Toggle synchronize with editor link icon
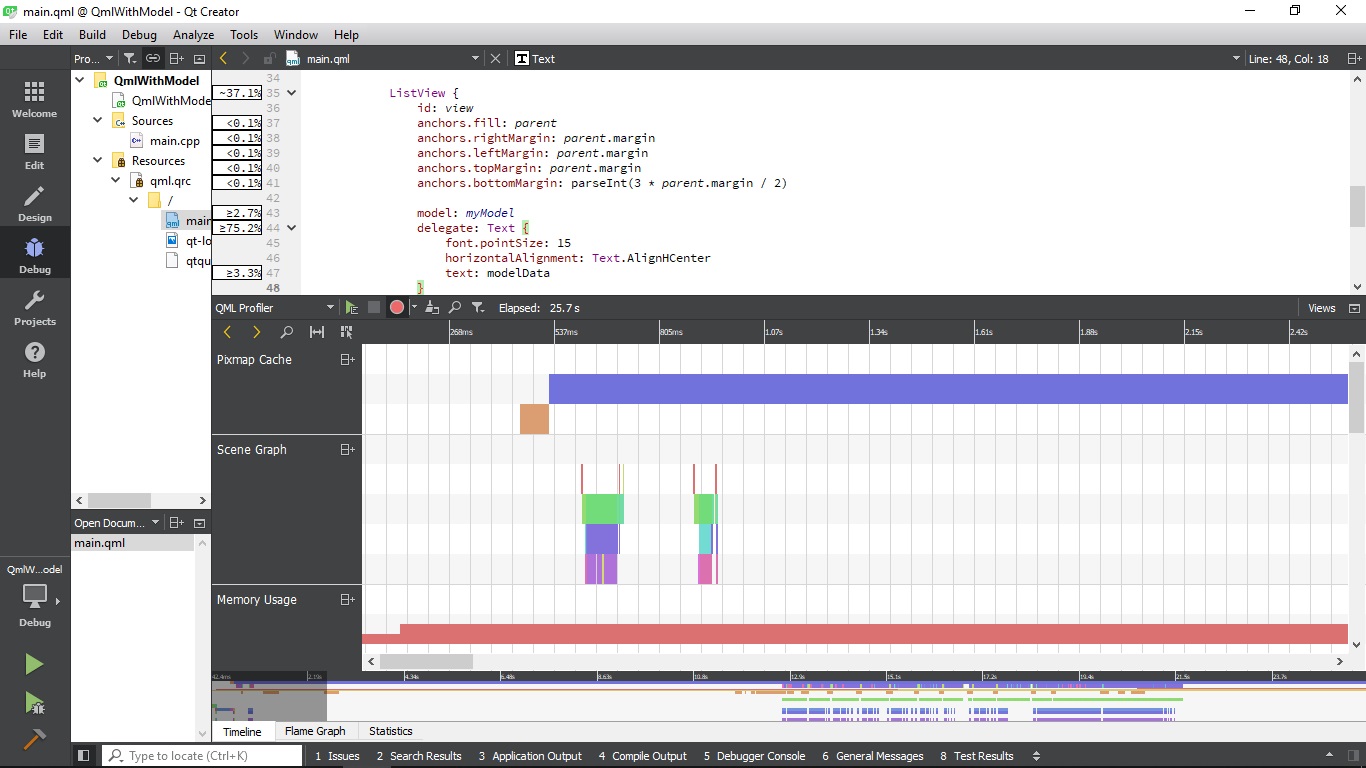This screenshot has height=768, width=1366. coord(153,59)
